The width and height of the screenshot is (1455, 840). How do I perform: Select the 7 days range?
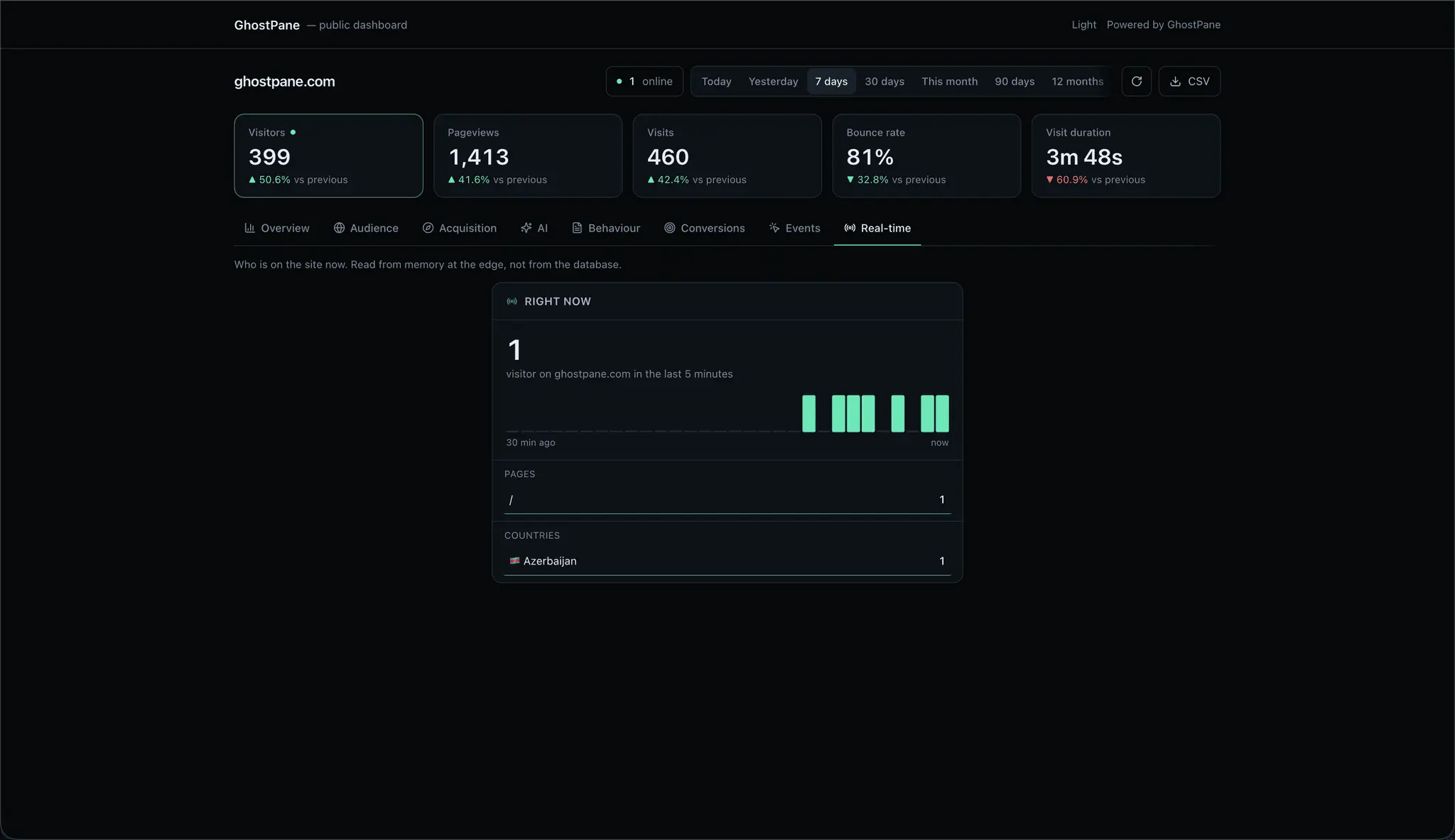[x=831, y=82]
